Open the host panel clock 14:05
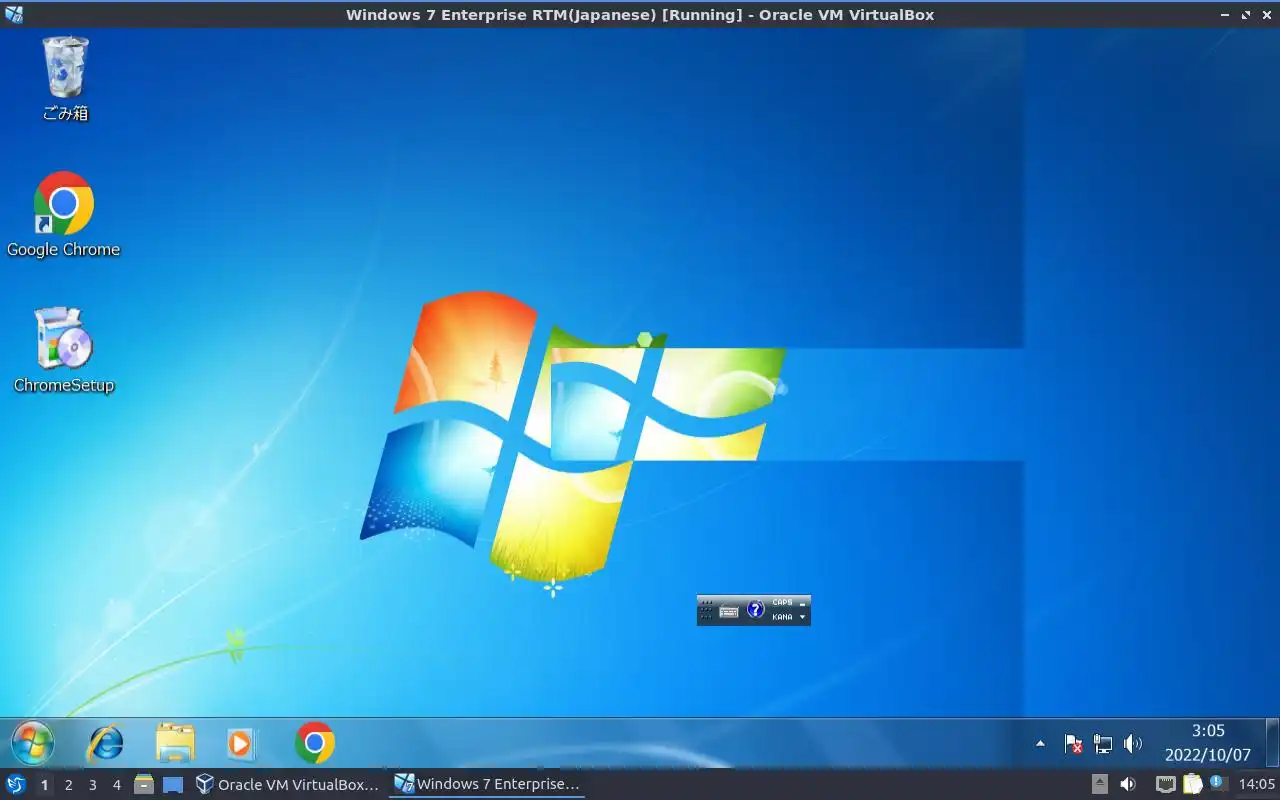Screen dimensions: 1280x800 (x=1257, y=784)
